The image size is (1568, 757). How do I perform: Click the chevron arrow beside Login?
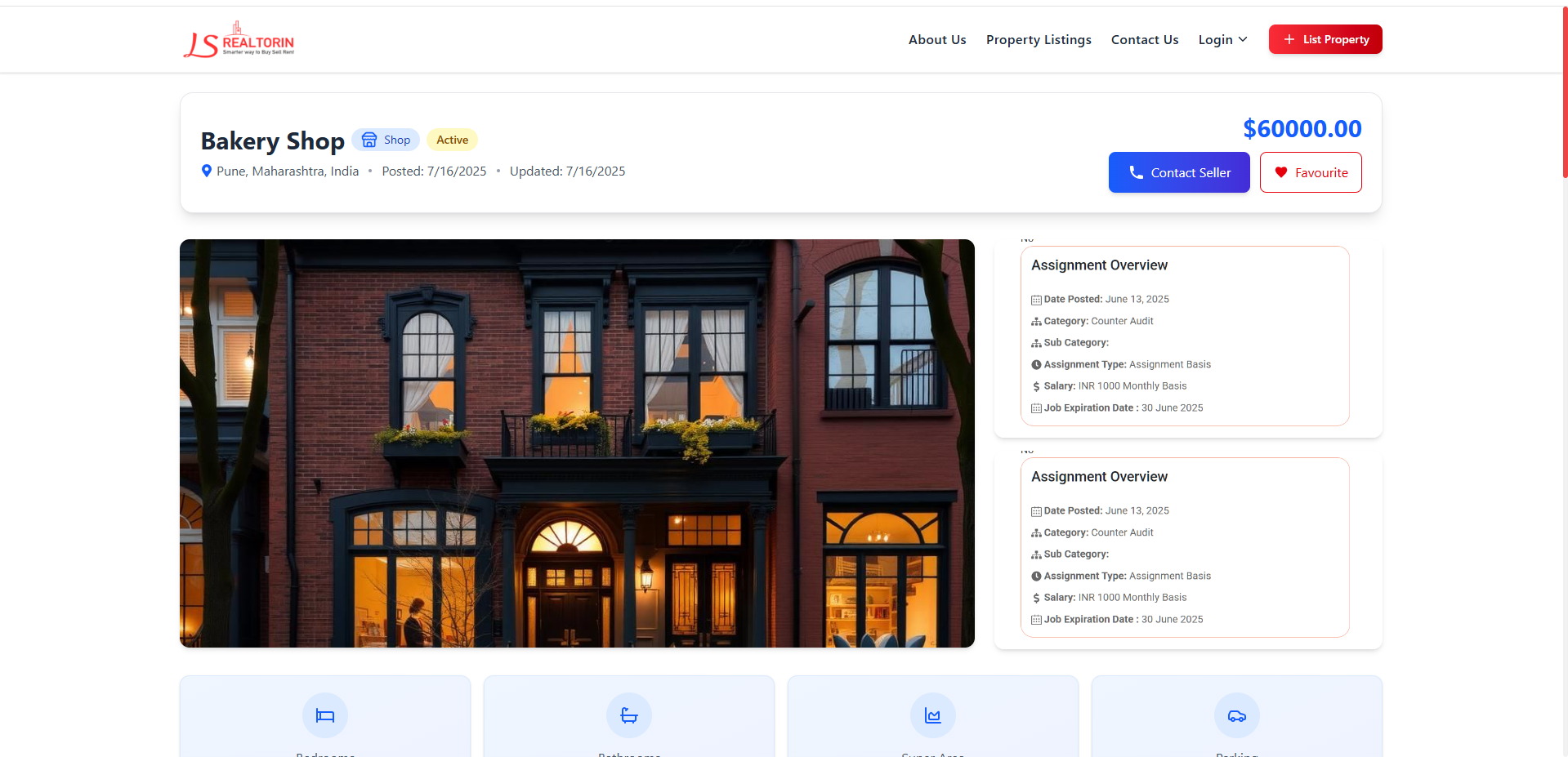coord(1243,39)
